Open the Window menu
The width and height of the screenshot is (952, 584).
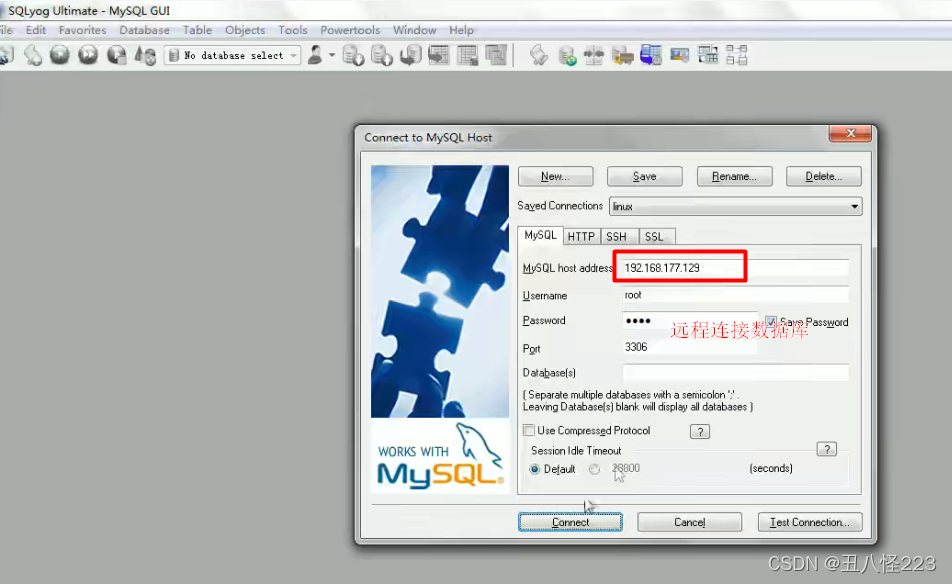pos(415,30)
